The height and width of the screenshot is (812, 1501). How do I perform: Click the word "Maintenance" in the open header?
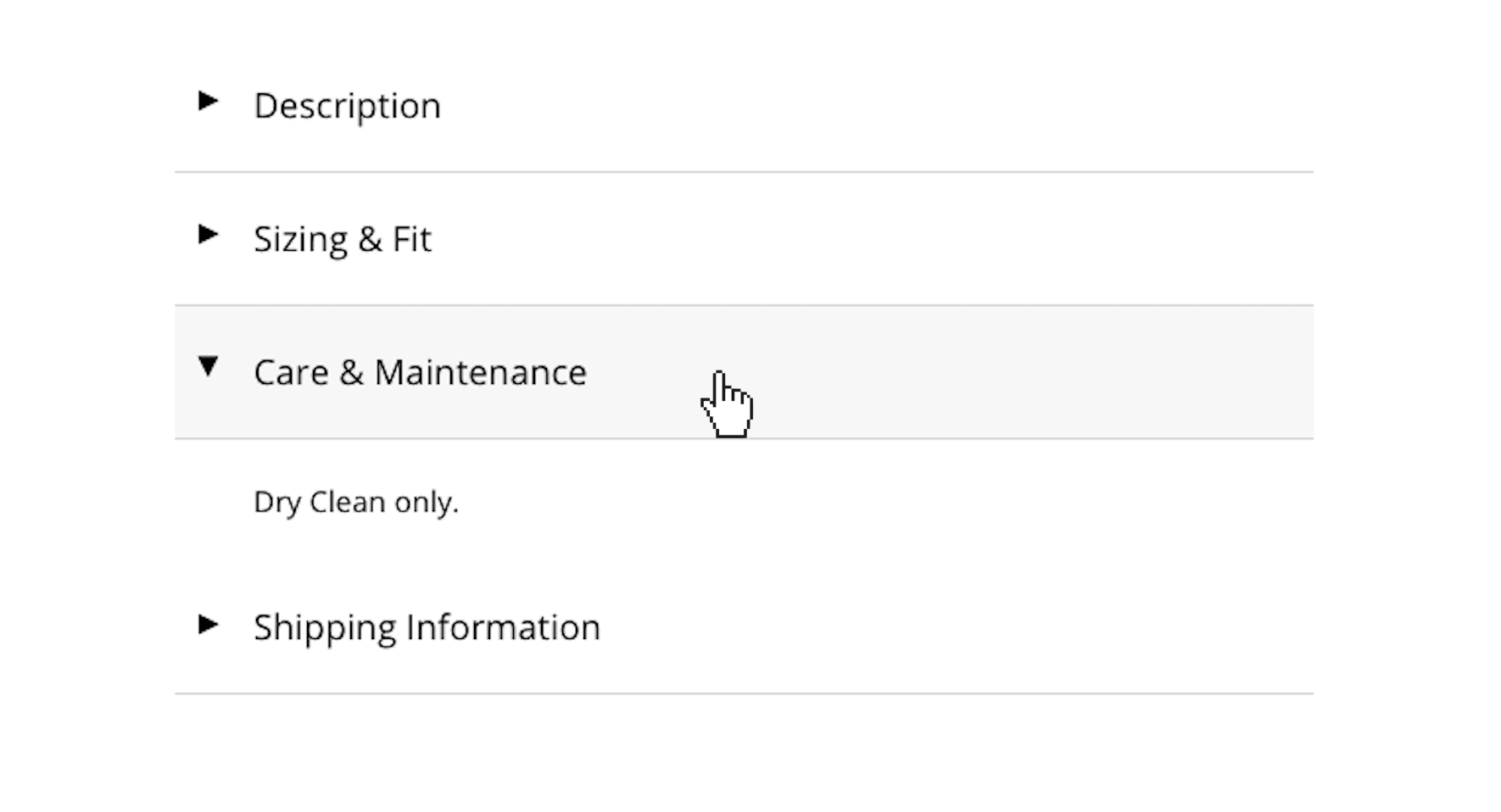click(x=480, y=373)
